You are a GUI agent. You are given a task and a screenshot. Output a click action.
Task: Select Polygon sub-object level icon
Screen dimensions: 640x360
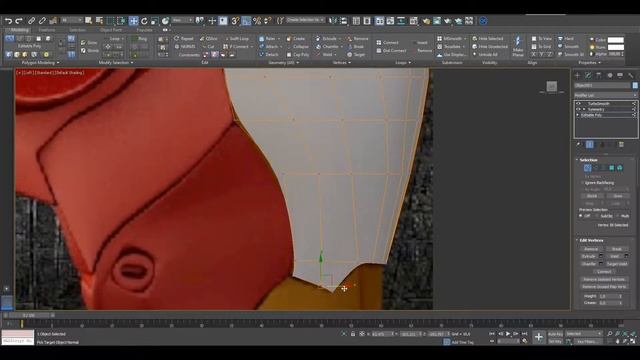612,168
